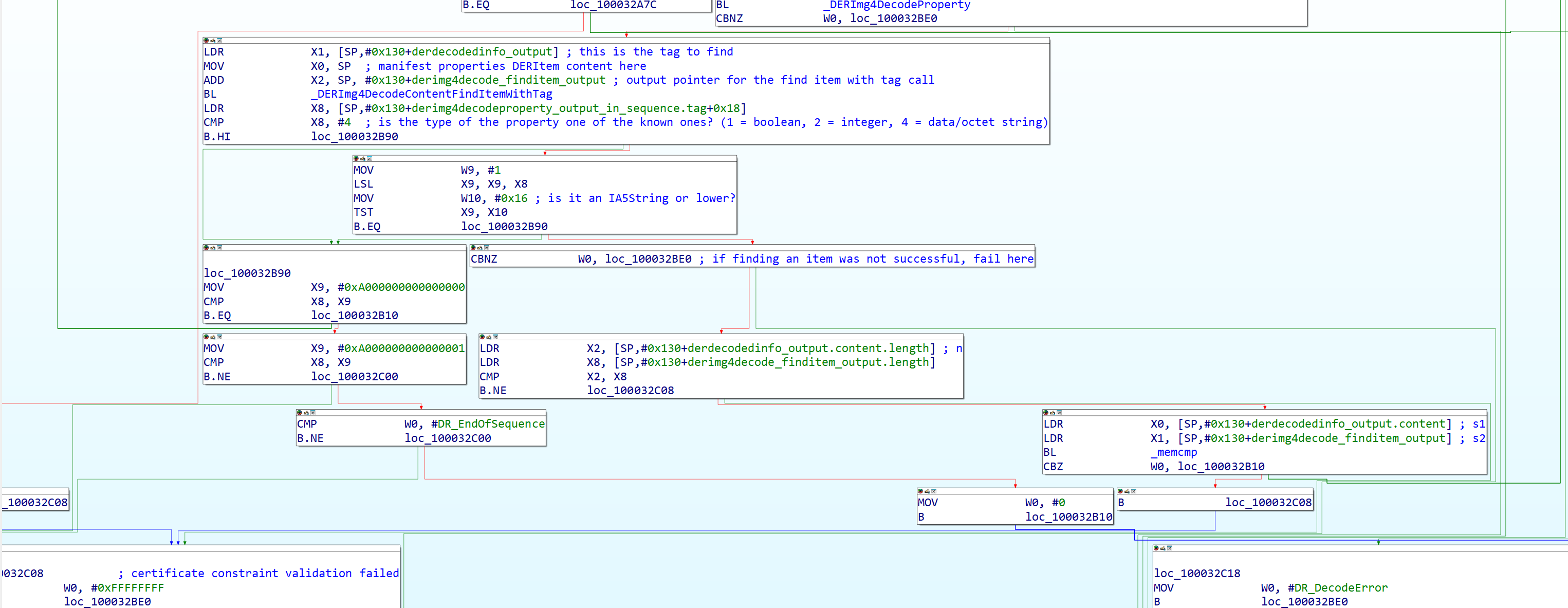Click edit icon on _memcmp call block

tap(1053, 413)
